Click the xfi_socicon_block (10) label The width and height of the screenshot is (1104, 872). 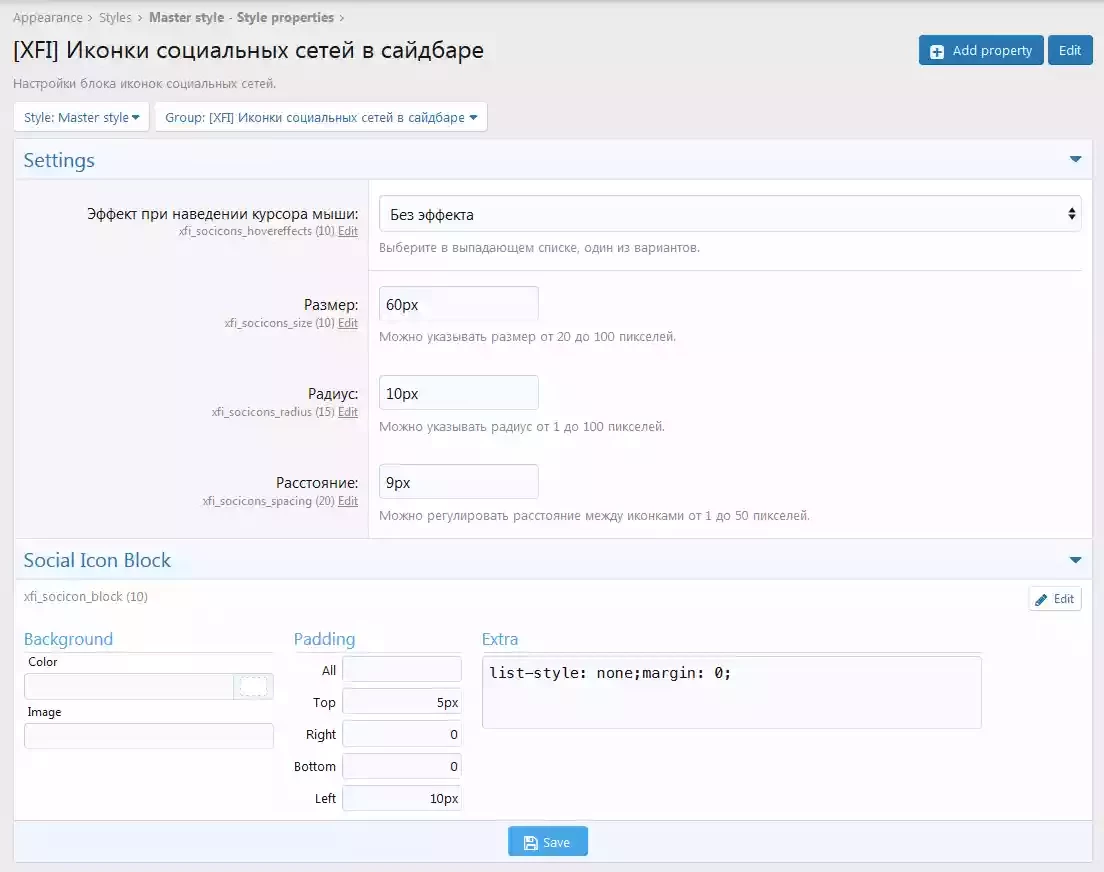86,597
